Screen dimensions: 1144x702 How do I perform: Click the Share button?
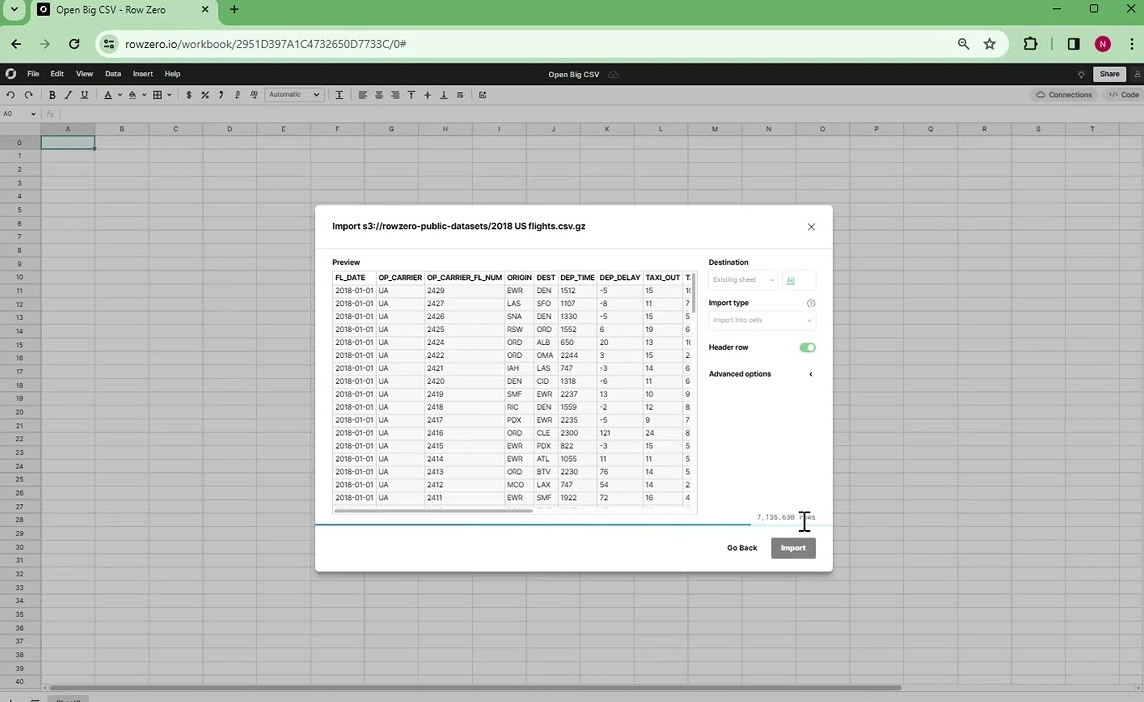point(1109,74)
